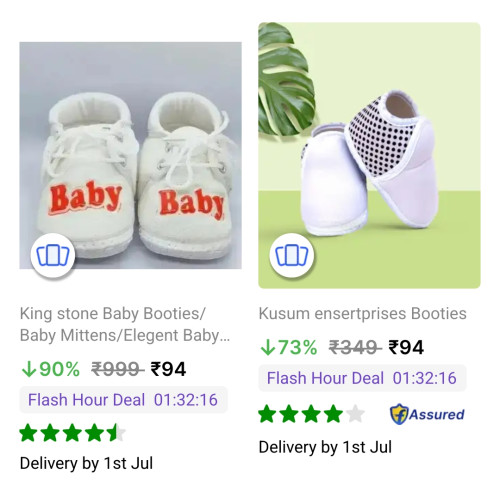Open the polka dot booties product image
Screen dimensions: 500x500
point(369,155)
